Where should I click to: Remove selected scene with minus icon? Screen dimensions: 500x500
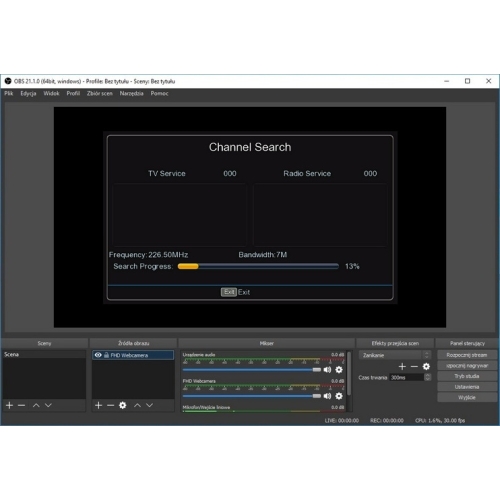[x=22, y=405]
